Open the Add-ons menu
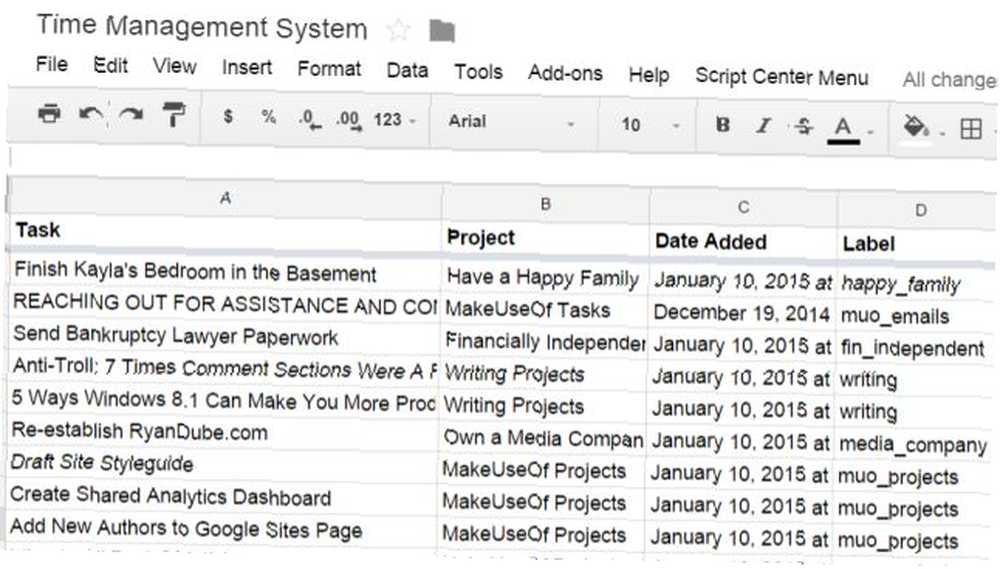The height and width of the screenshot is (569, 1000). [565, 73]
